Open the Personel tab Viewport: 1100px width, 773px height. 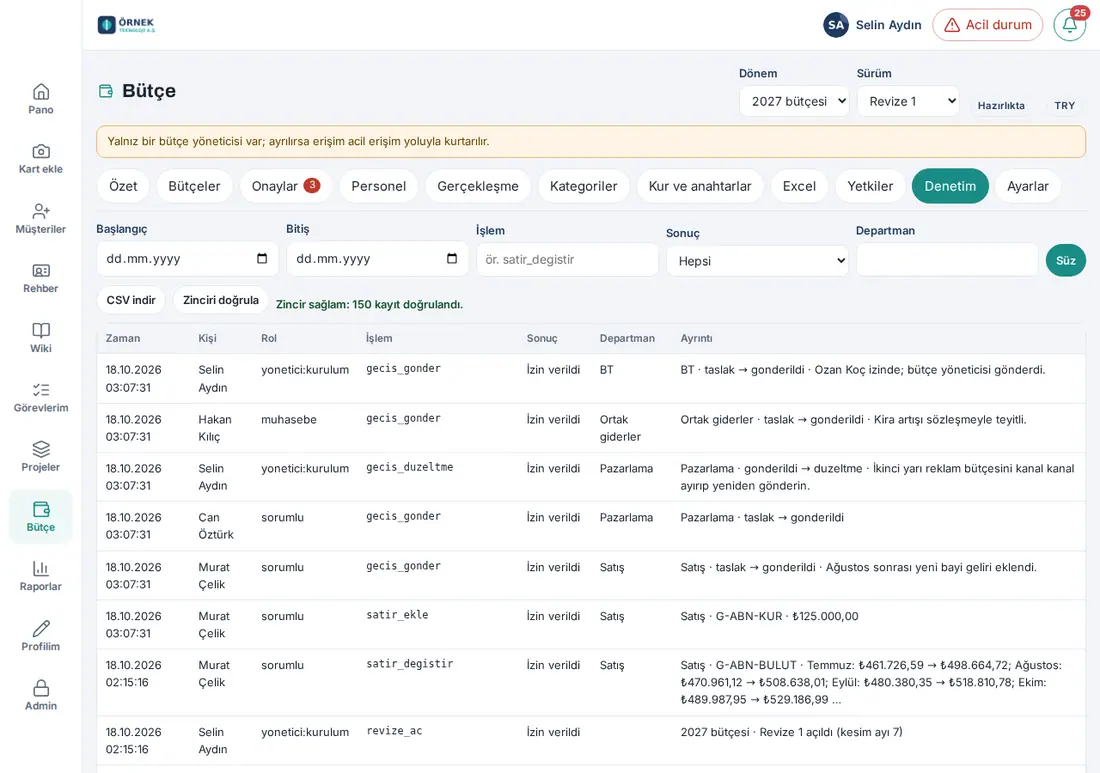tap(379, 186)
